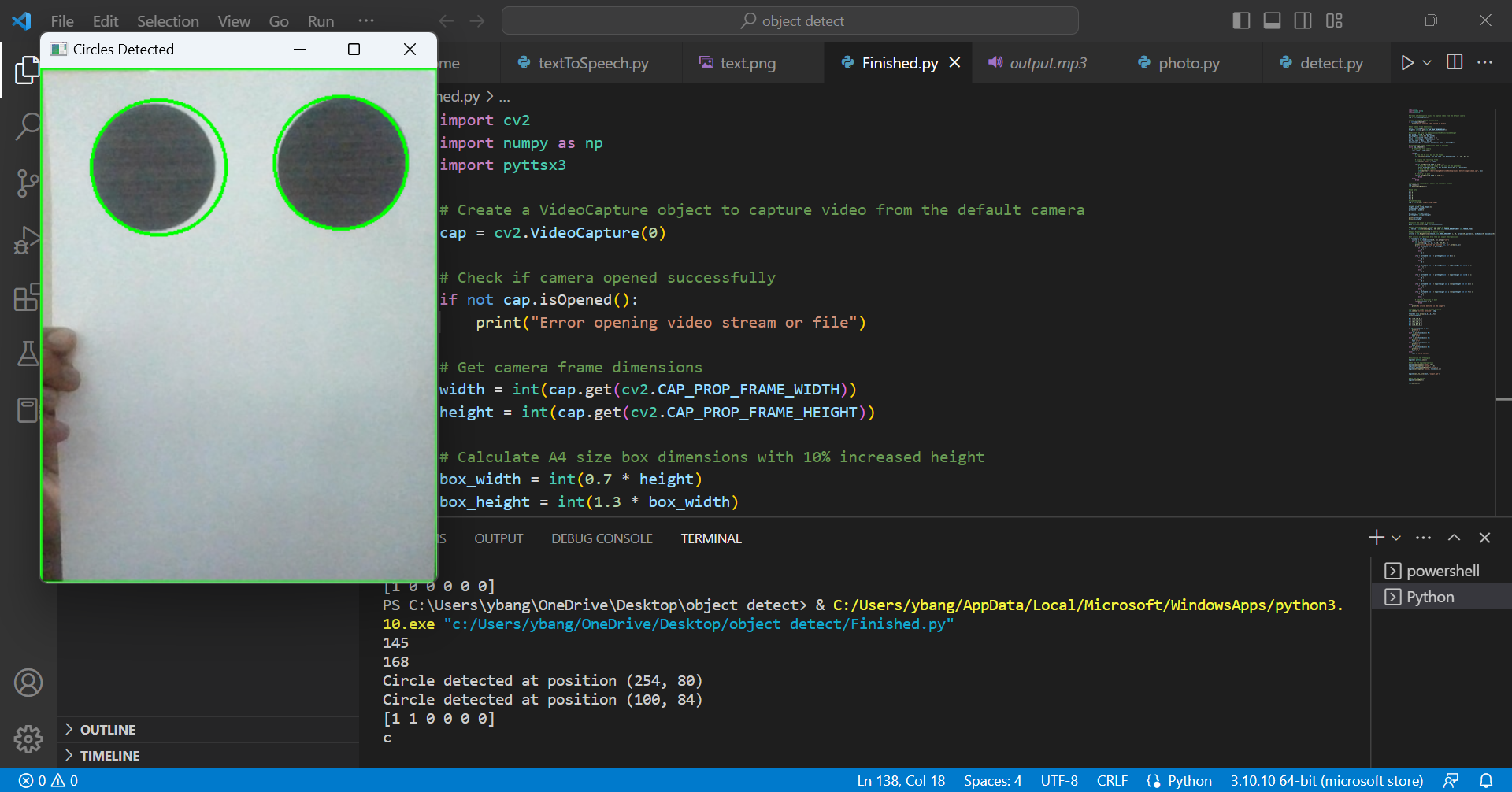
Task: Toggle the bottom panel visibility
Action: pos(1272,20)
